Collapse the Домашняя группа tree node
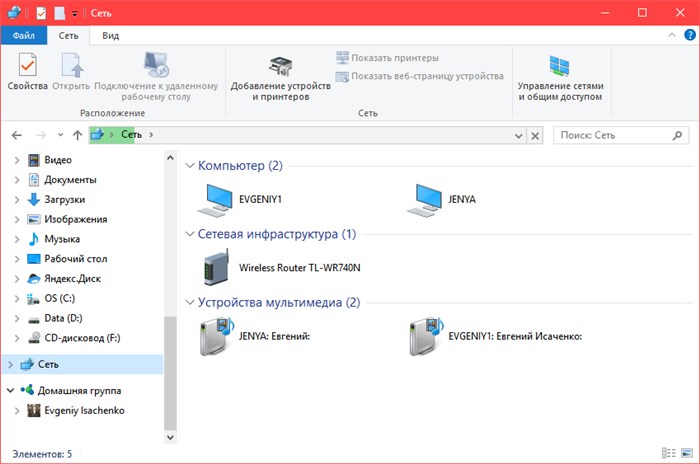Screen dimensions: 700x464 pos(10,390)
